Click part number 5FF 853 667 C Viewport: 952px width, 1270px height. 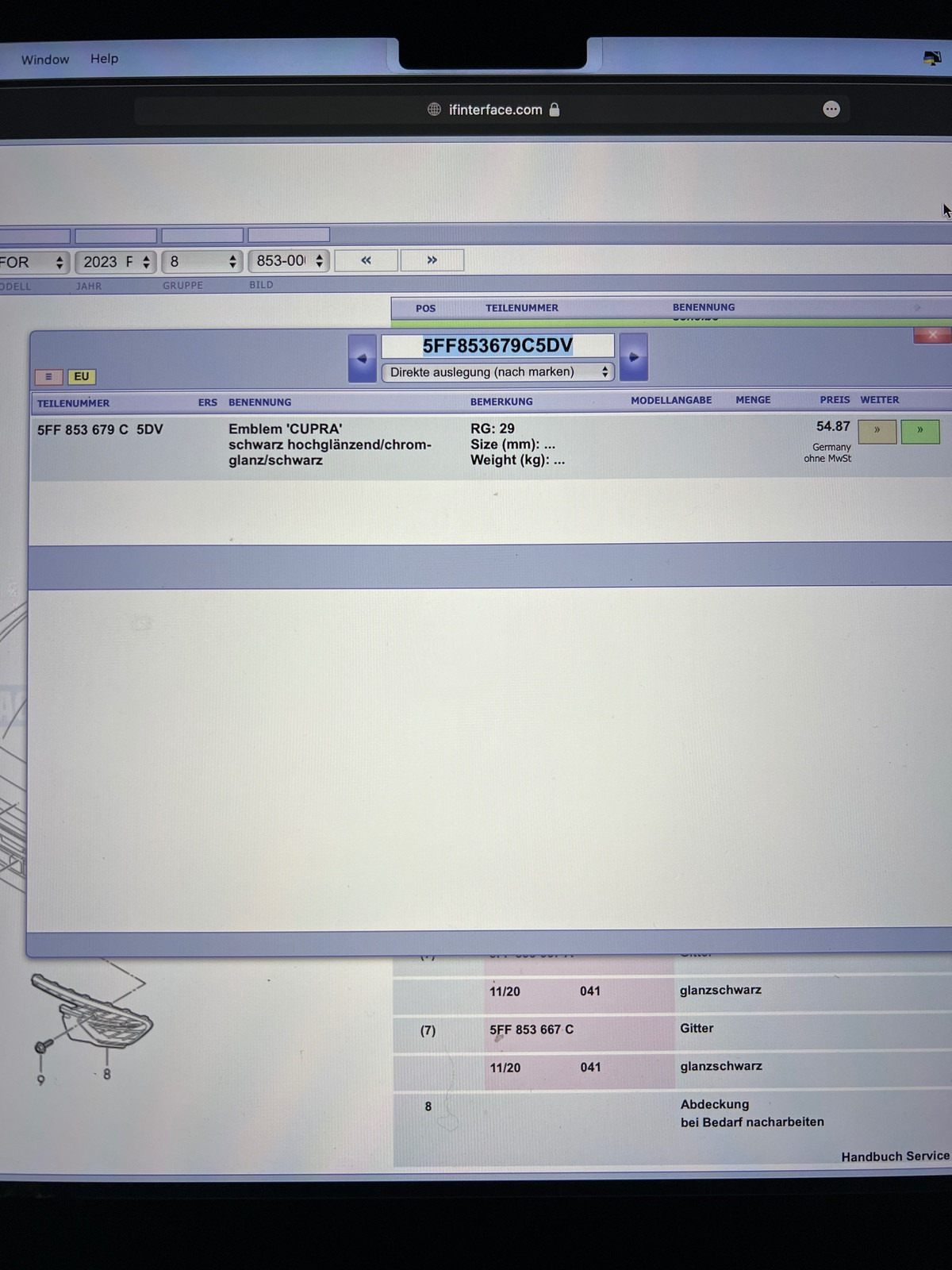(x=531, y=1029)
